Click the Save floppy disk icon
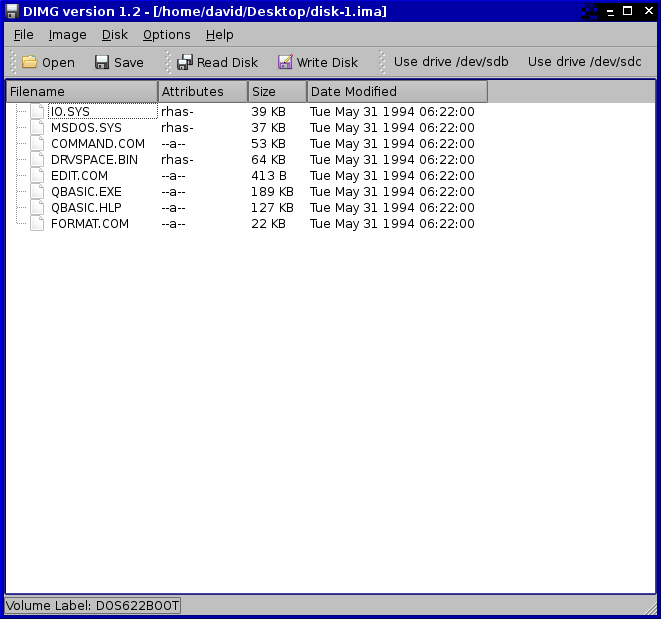This screenshot has width=661, height=619. pos(102,62)
